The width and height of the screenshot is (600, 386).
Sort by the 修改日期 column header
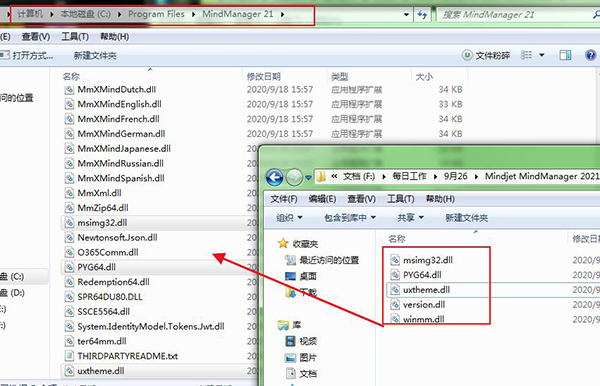[264, 77]
